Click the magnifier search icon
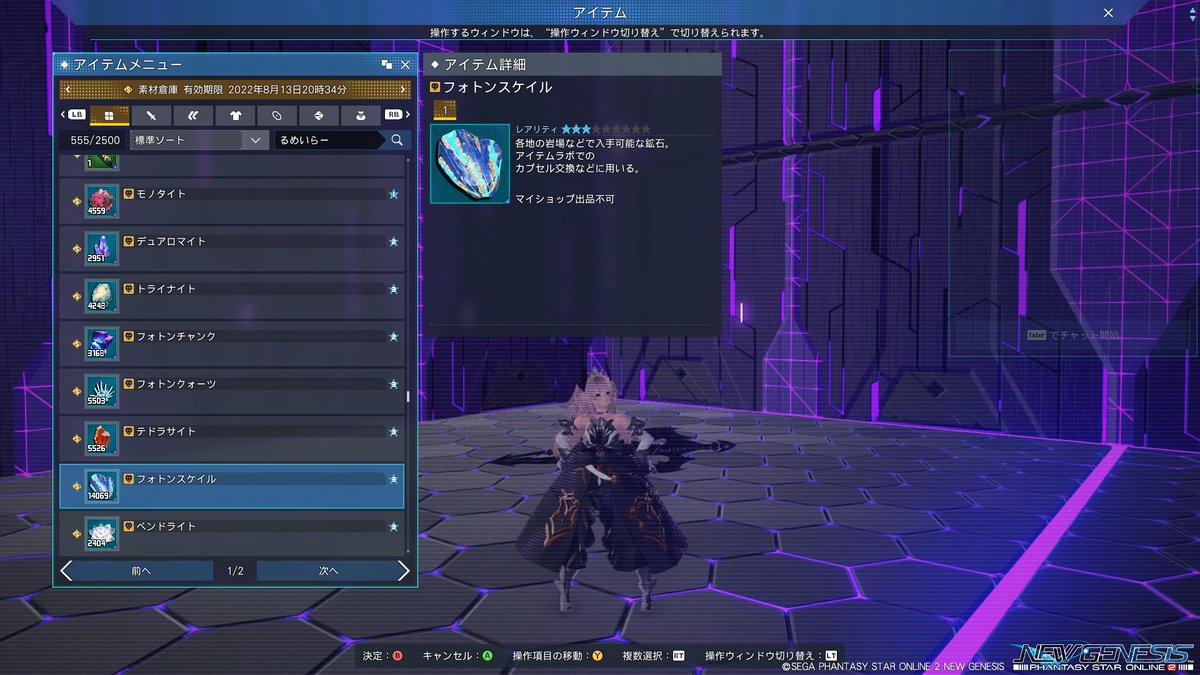 [x=397, y=141]
